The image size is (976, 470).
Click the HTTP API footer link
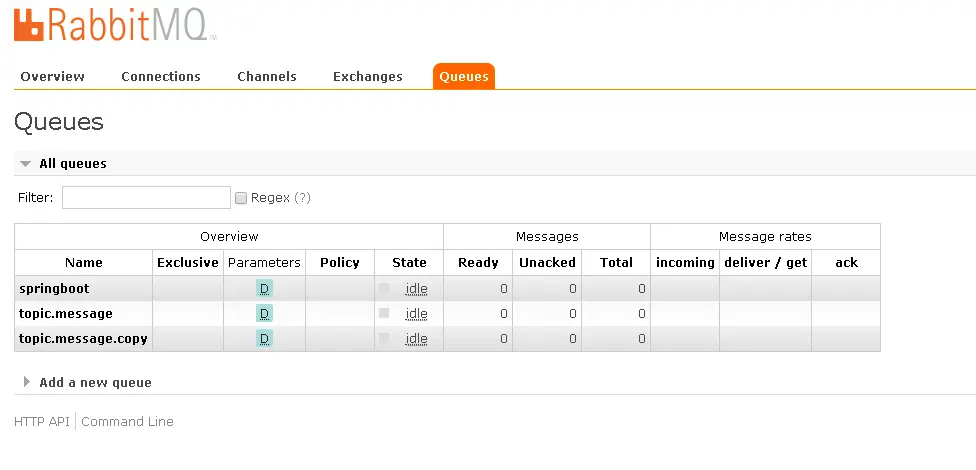42,422
